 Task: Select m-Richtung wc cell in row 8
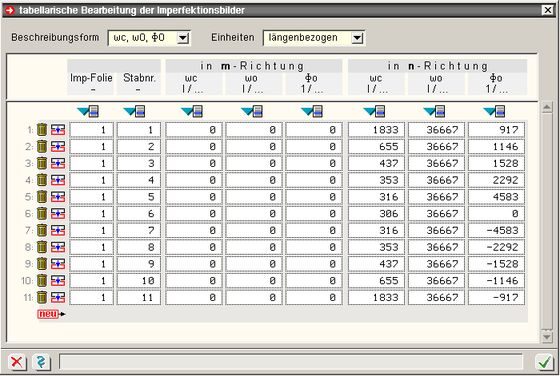click(194, 247)
